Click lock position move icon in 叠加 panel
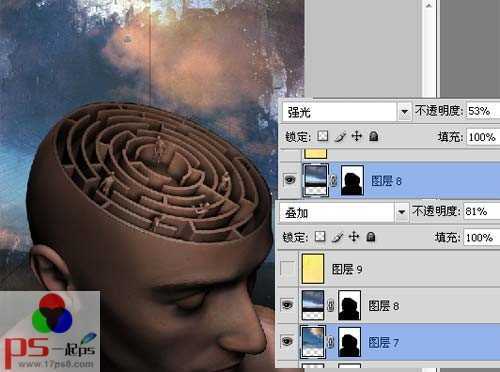This screenshot has width=500, height=372. coord(354,237)
